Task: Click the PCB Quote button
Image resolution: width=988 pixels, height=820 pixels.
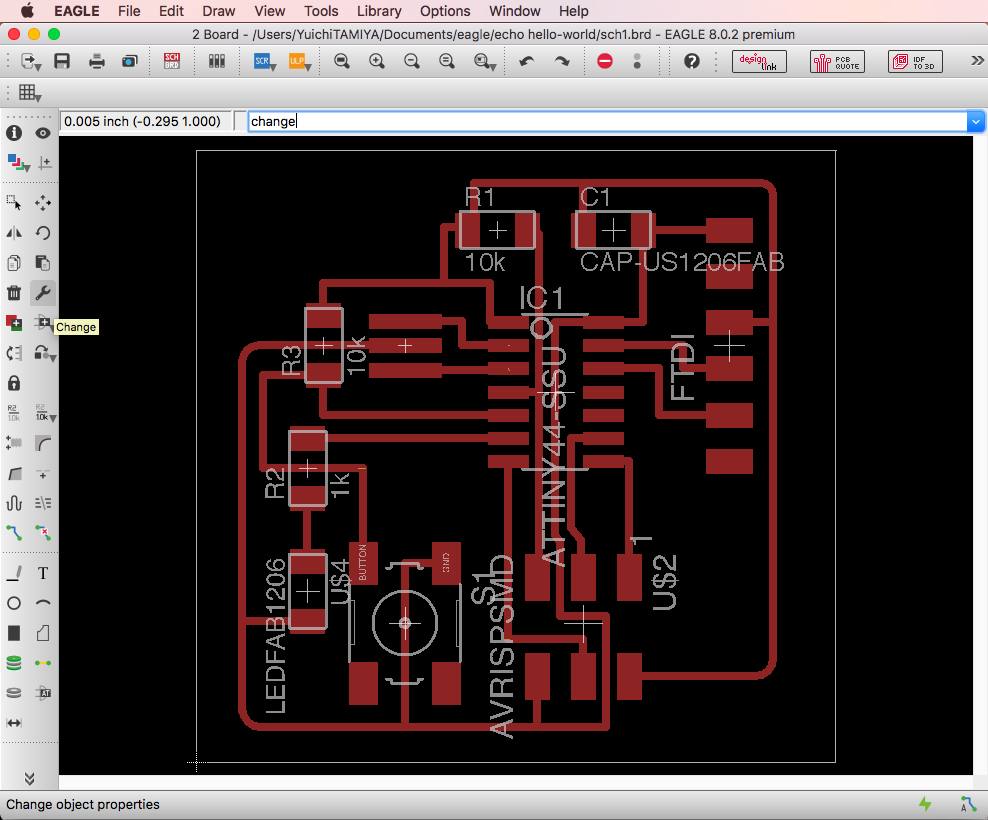Action: coord(837,61)
